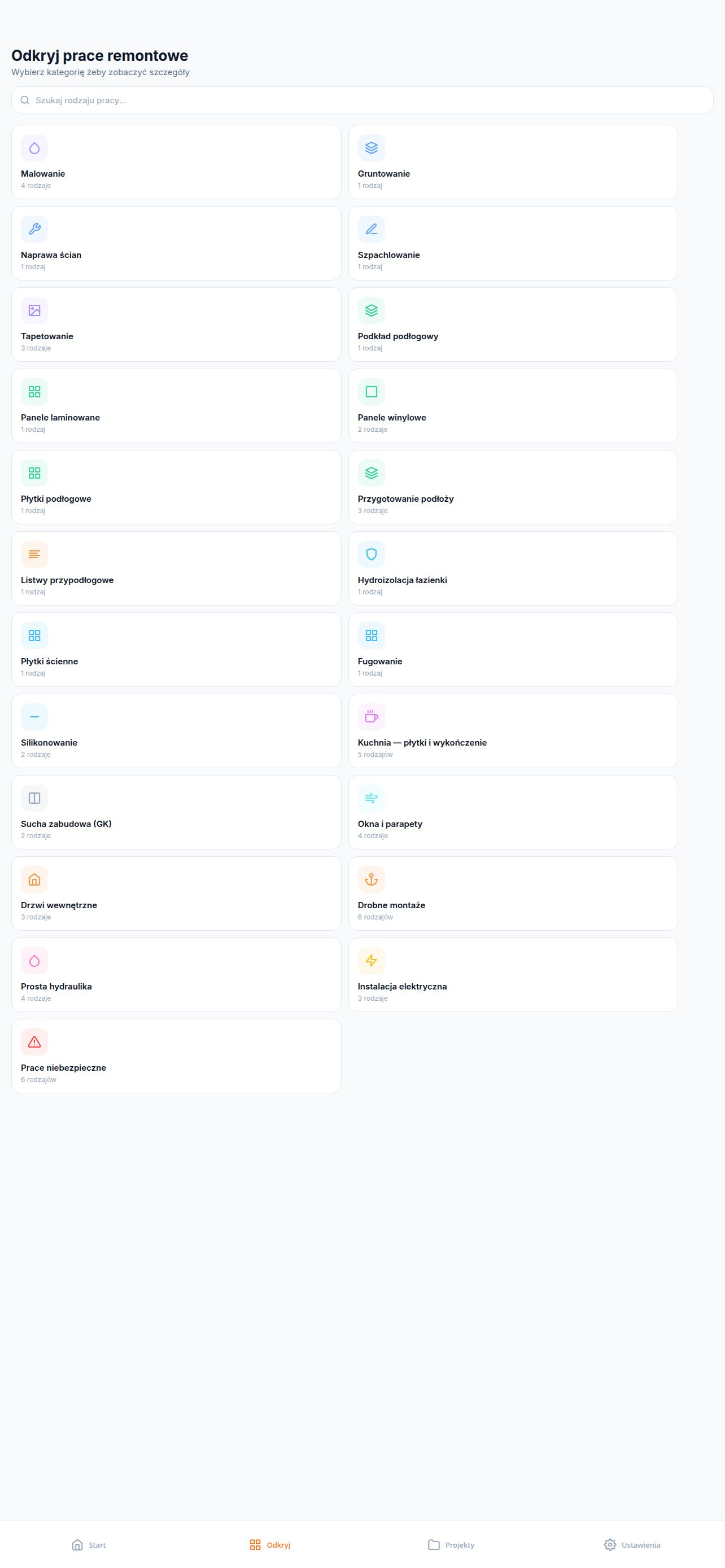The width and height of the screenshot is (725, 1568).
Task: Click the Fugowanie grid icon
Action: point(372,636)
